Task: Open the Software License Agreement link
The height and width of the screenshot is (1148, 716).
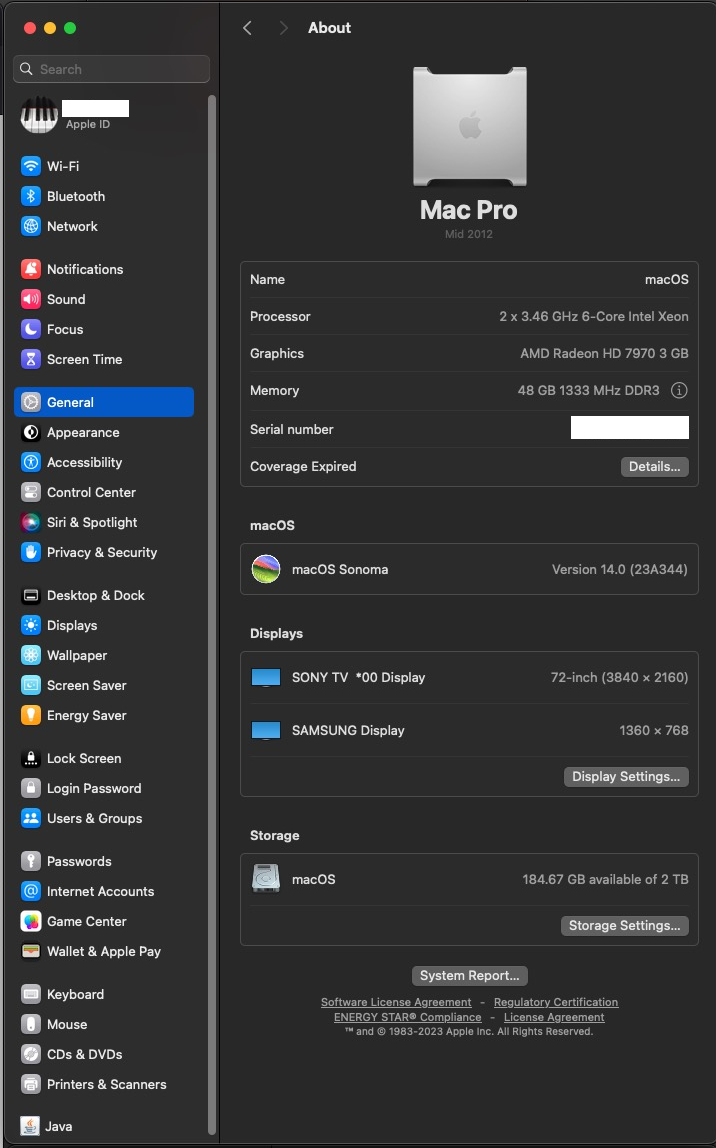Action: point(396,1002)
